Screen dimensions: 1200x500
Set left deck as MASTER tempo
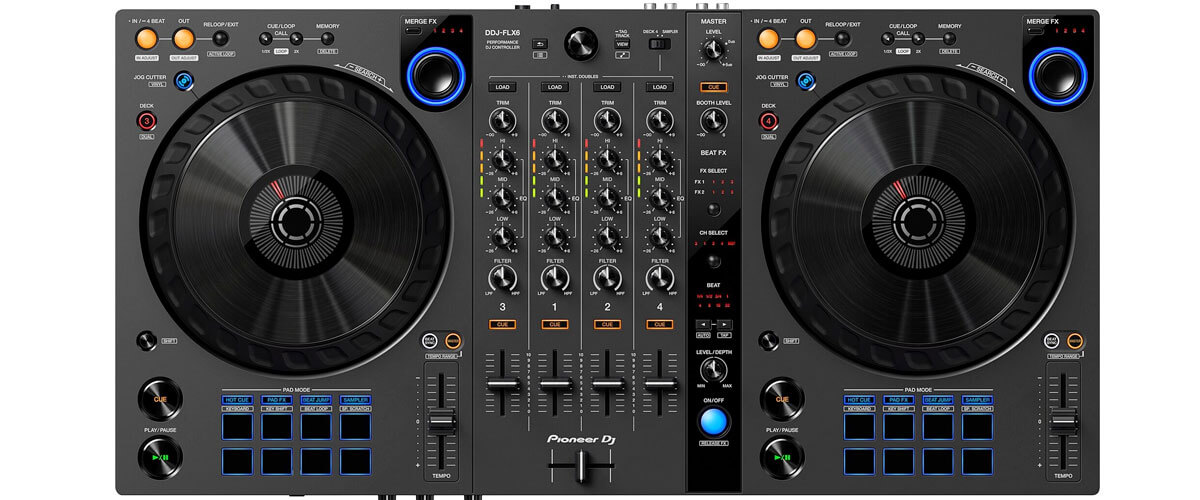point(453,341)
